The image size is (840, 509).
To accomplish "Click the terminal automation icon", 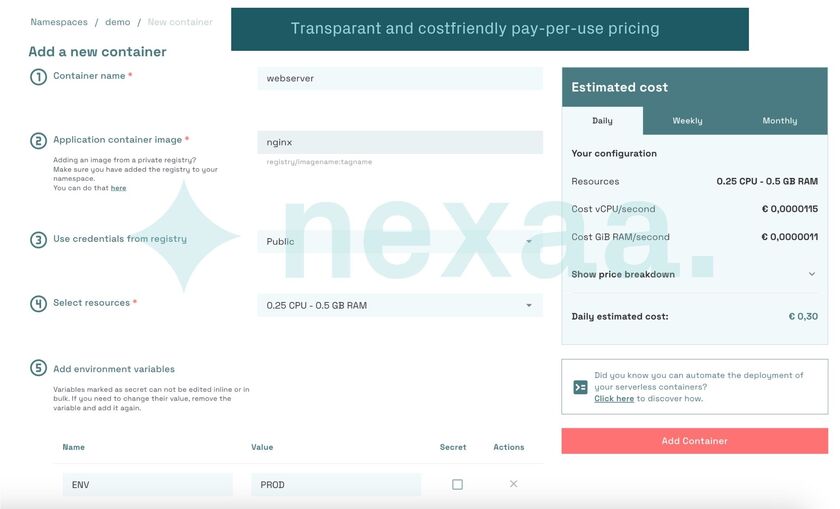I will tap(580, 387).
